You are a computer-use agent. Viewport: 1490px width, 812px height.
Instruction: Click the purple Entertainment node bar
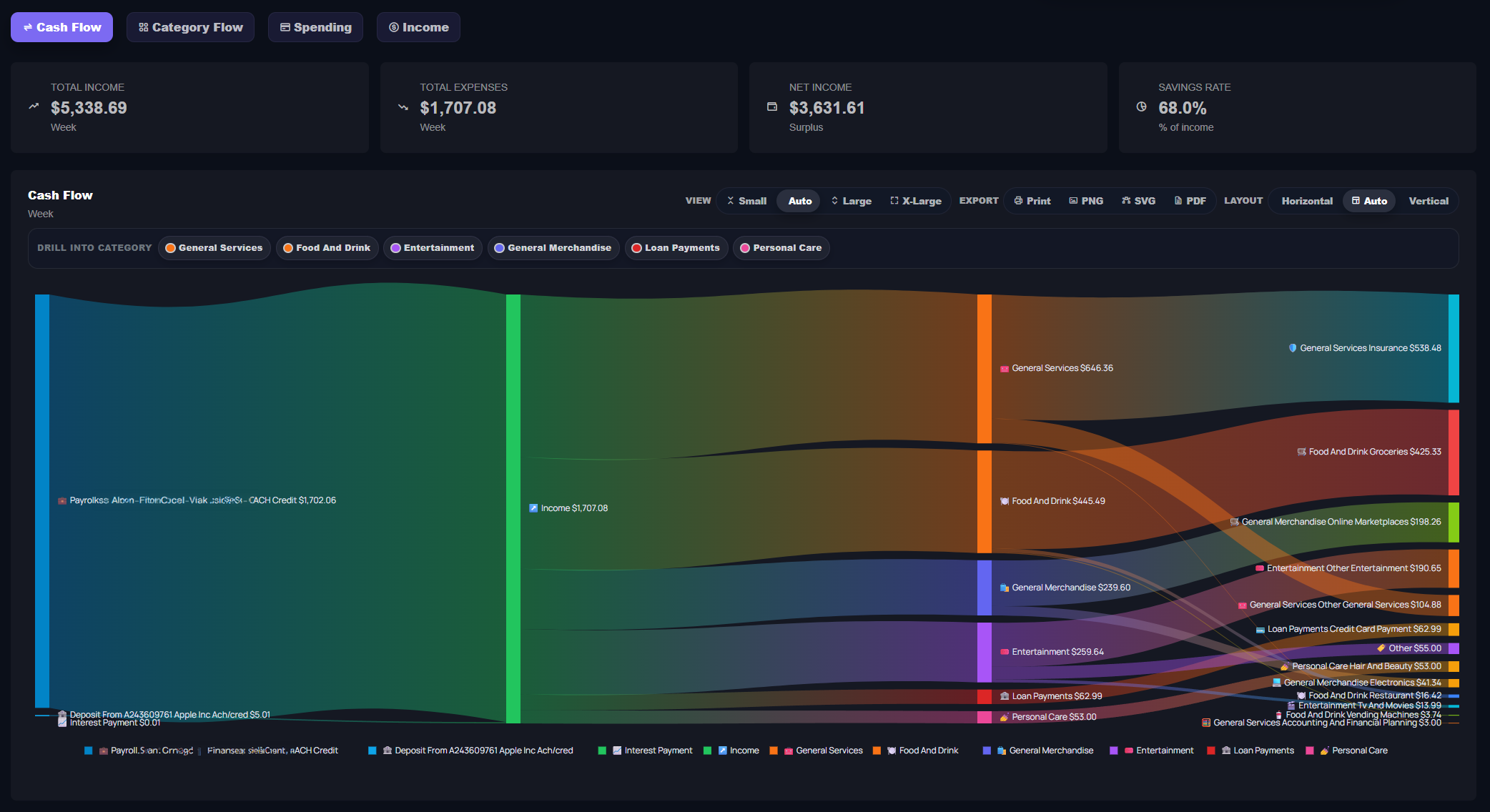coord(985,652)
